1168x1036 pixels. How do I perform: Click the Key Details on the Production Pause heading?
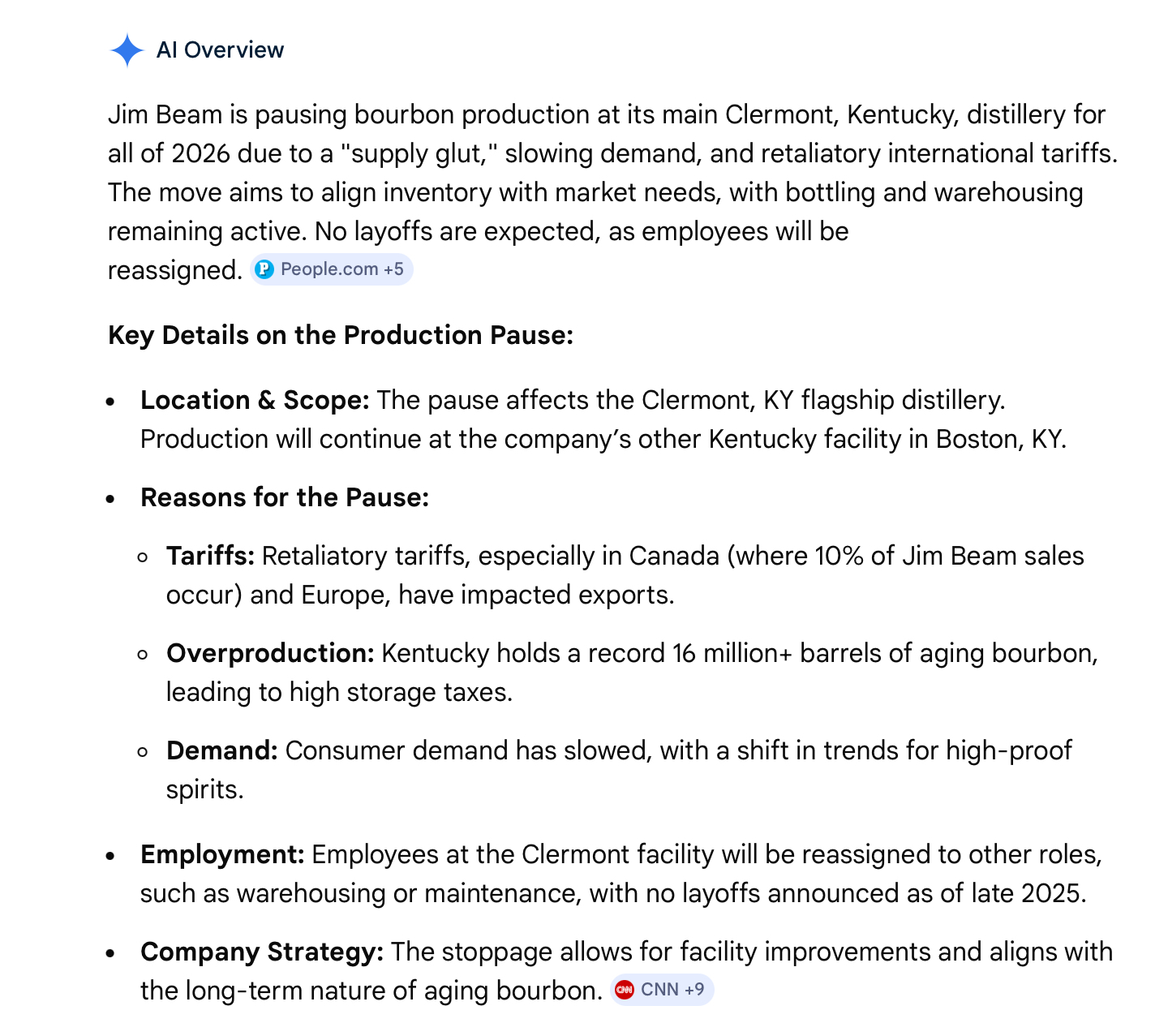341,335
